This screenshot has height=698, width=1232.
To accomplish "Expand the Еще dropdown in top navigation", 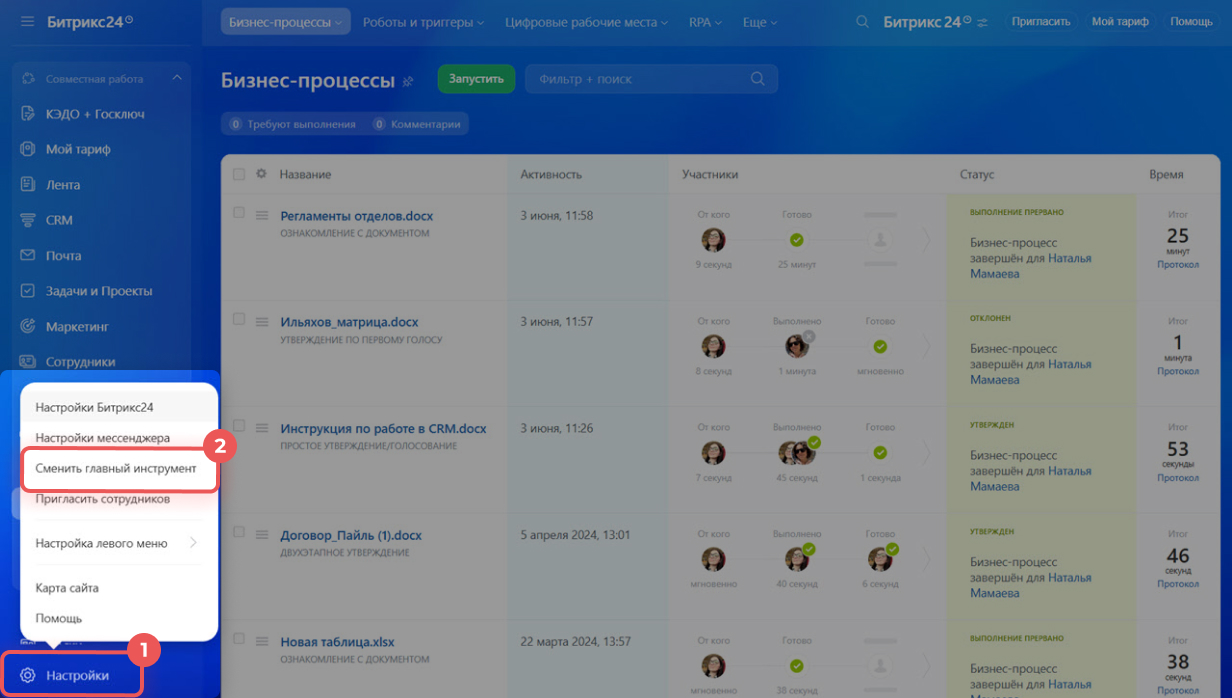I will [760, 22].
